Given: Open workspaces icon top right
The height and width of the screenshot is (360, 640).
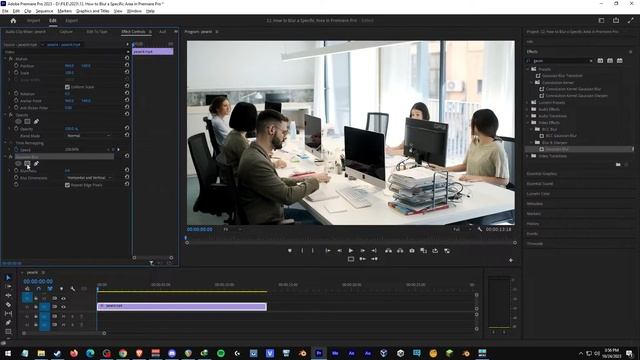Looking at the screenshot, I should [601, 20].
